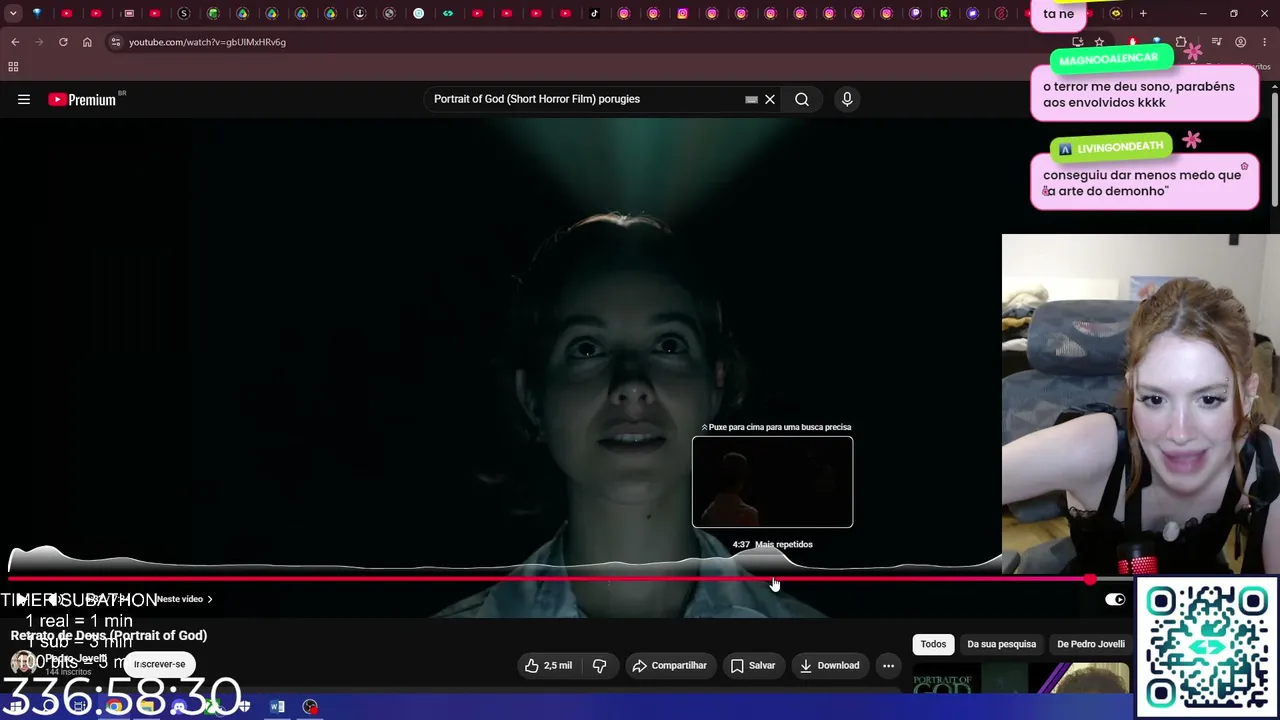Select the 'De Pedro Jovelli' filter chip
The height and width of the screenshot is (720, 1280).
1091,644
